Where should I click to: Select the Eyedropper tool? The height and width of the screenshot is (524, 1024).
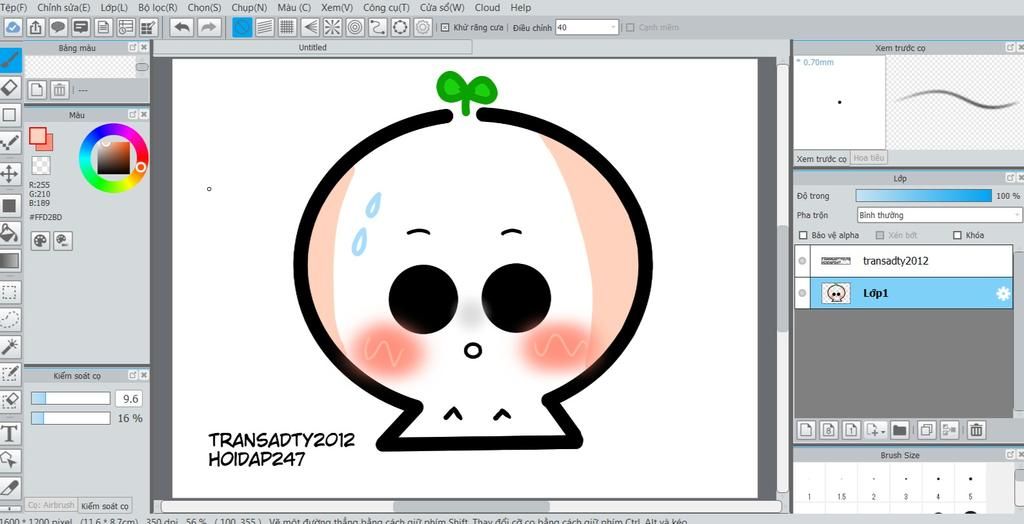click(x=10, y=488)
